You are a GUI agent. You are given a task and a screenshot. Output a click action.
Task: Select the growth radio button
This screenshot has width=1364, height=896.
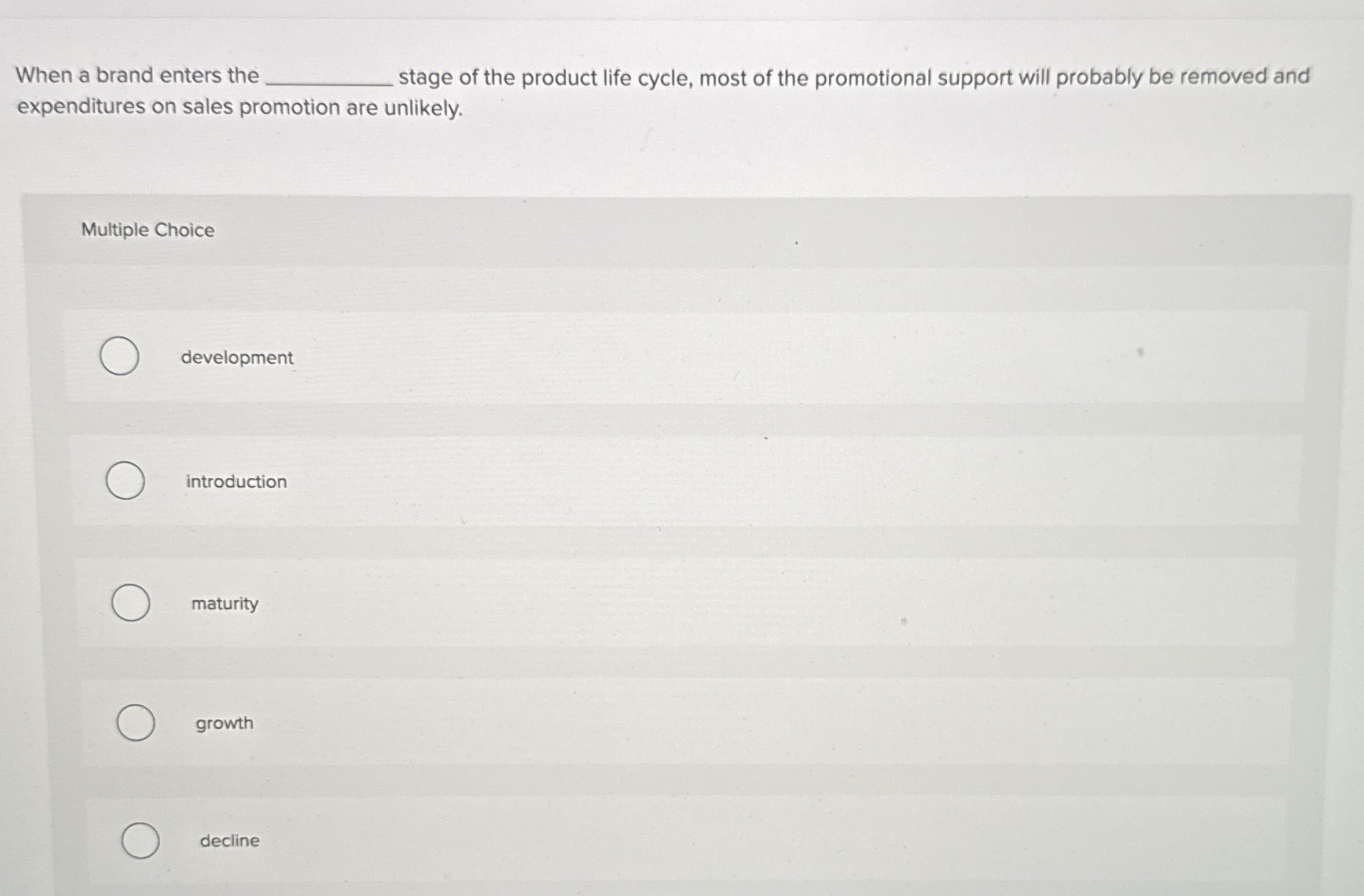(x=135, y=722)
